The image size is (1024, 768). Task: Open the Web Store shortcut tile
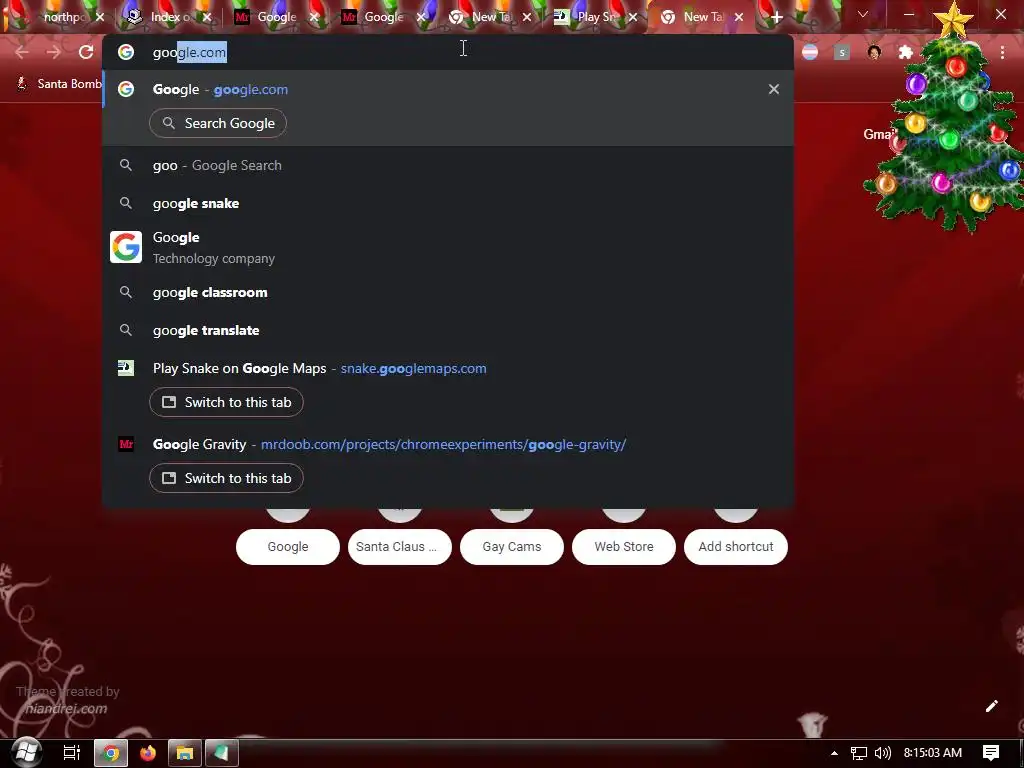click(x=624, y=547)
